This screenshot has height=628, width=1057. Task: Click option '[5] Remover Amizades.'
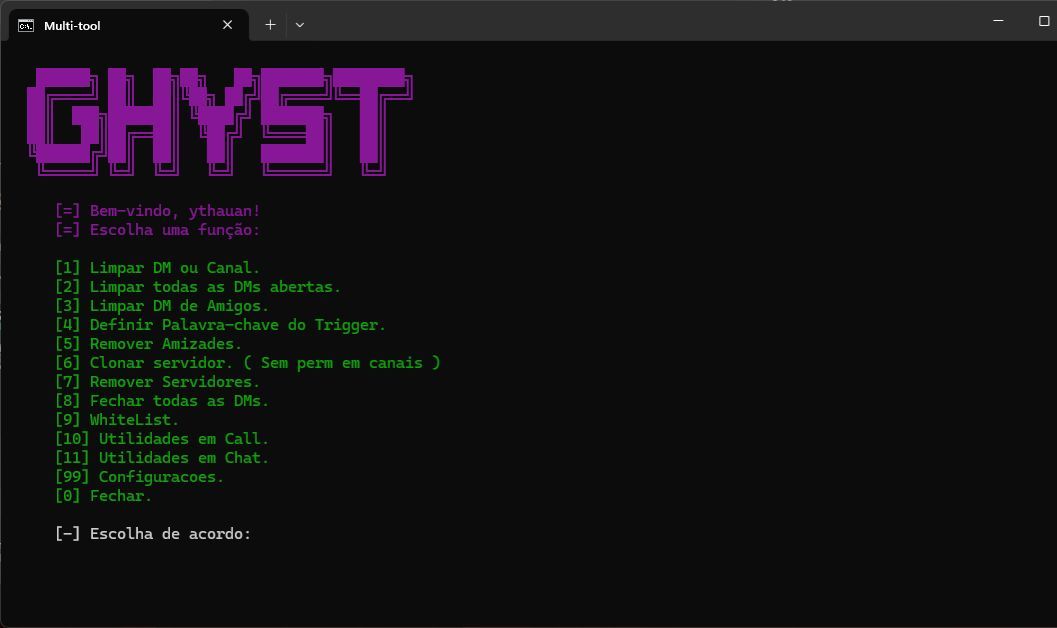pos(149,344)
